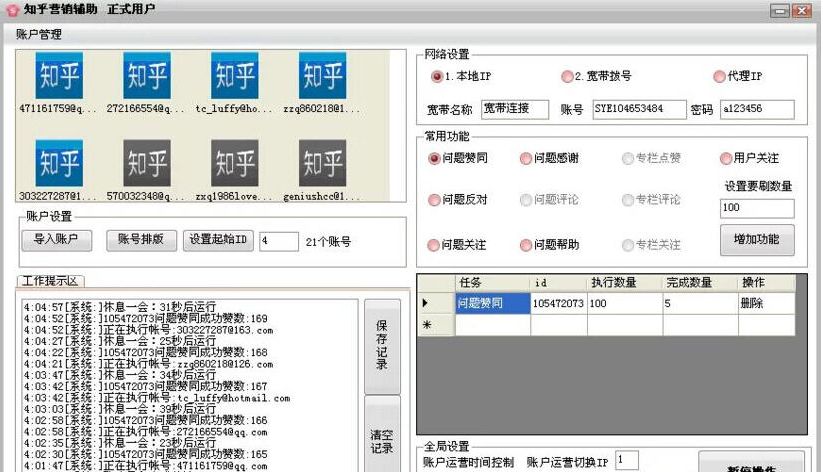Click the 账号排版 button
This screenshot has height=472, width=823.
[x=141, y=240]
